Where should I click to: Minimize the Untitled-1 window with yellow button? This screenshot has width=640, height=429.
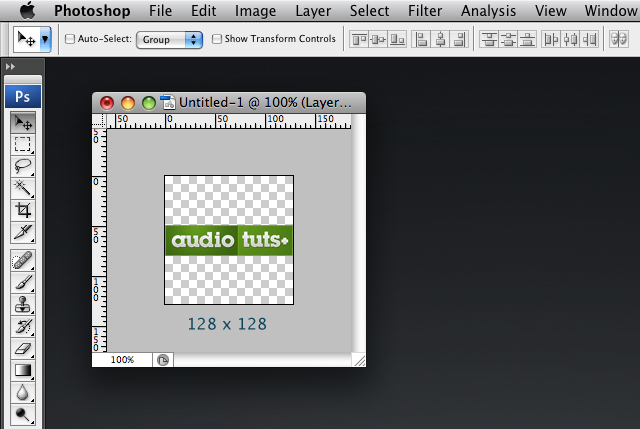[128, 103]
